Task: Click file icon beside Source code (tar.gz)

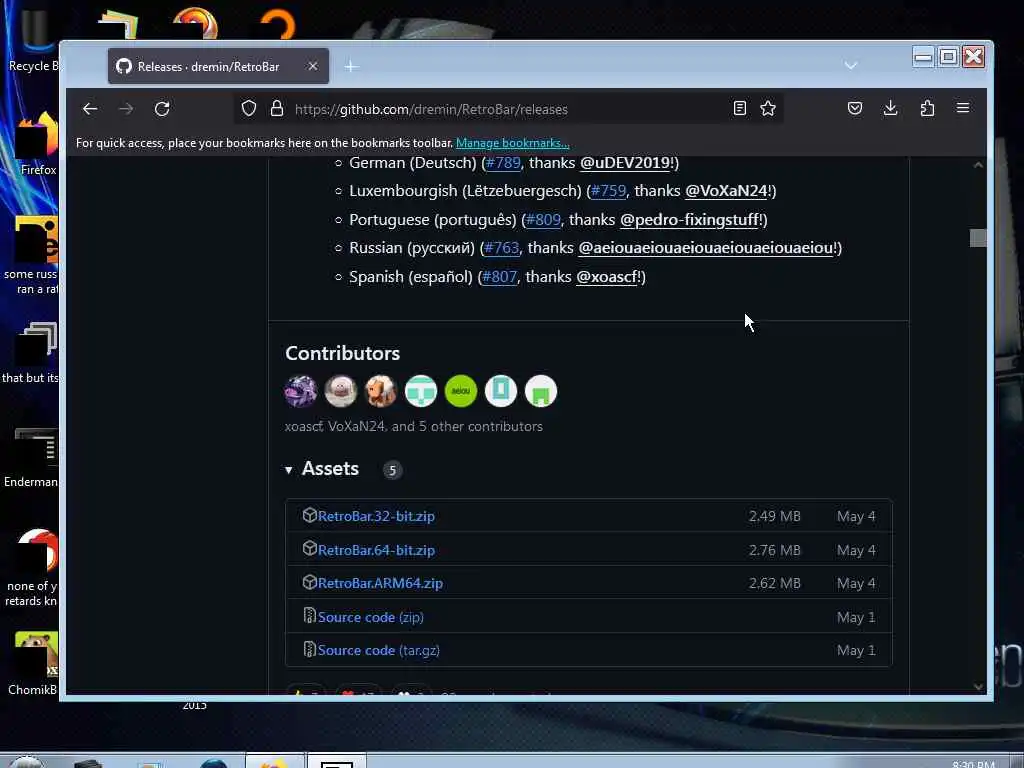Action: tap(310, 649)
